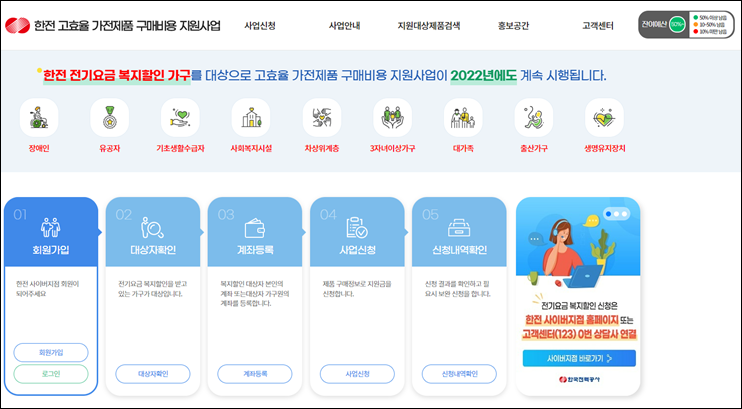Click the 신청내역확인 box icon in step 05

pyautogui.click(x=459, y=228)
